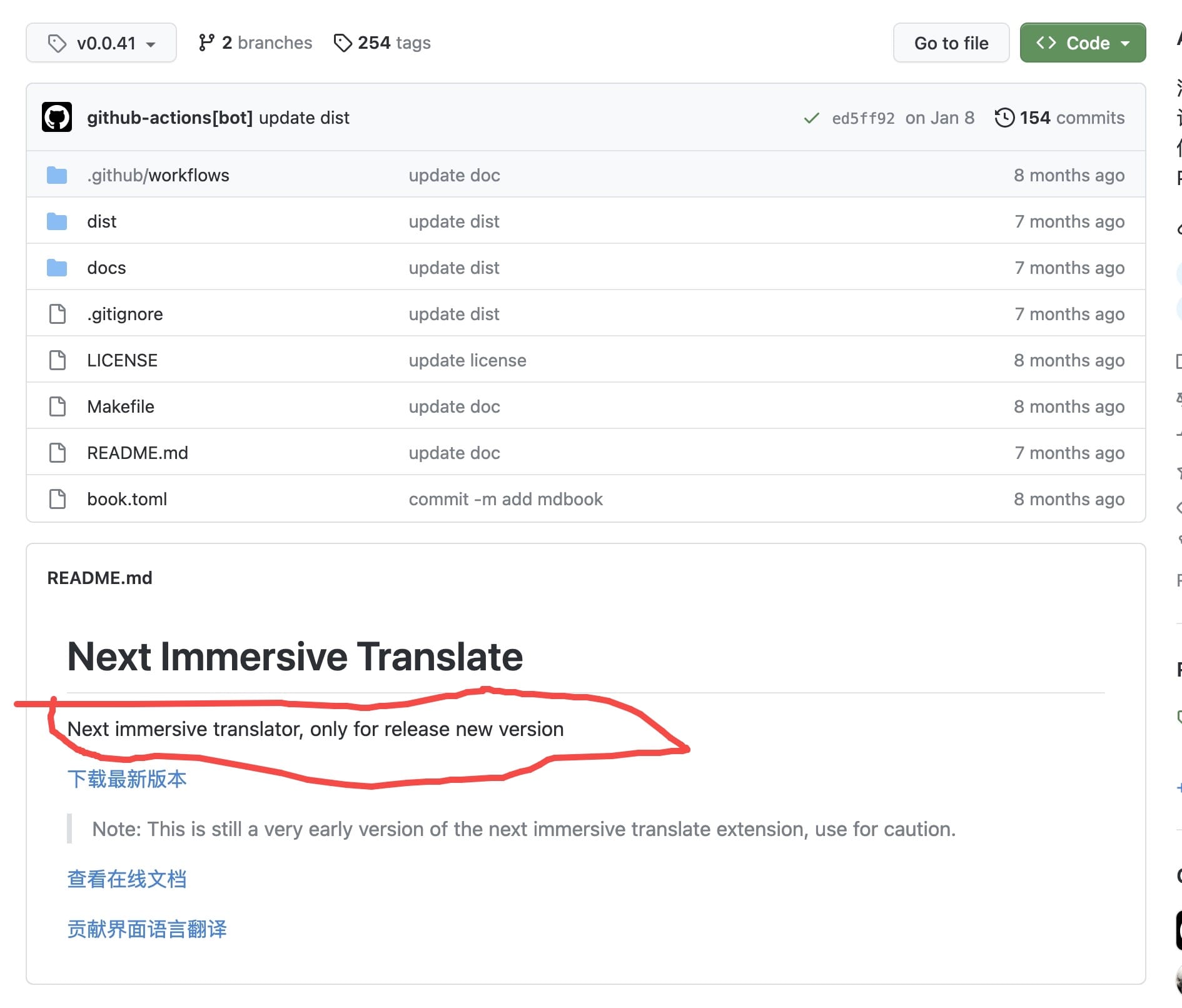1182x1008 pixels.
Task: Click the Go to file button
Action: [x=951, y=43]
